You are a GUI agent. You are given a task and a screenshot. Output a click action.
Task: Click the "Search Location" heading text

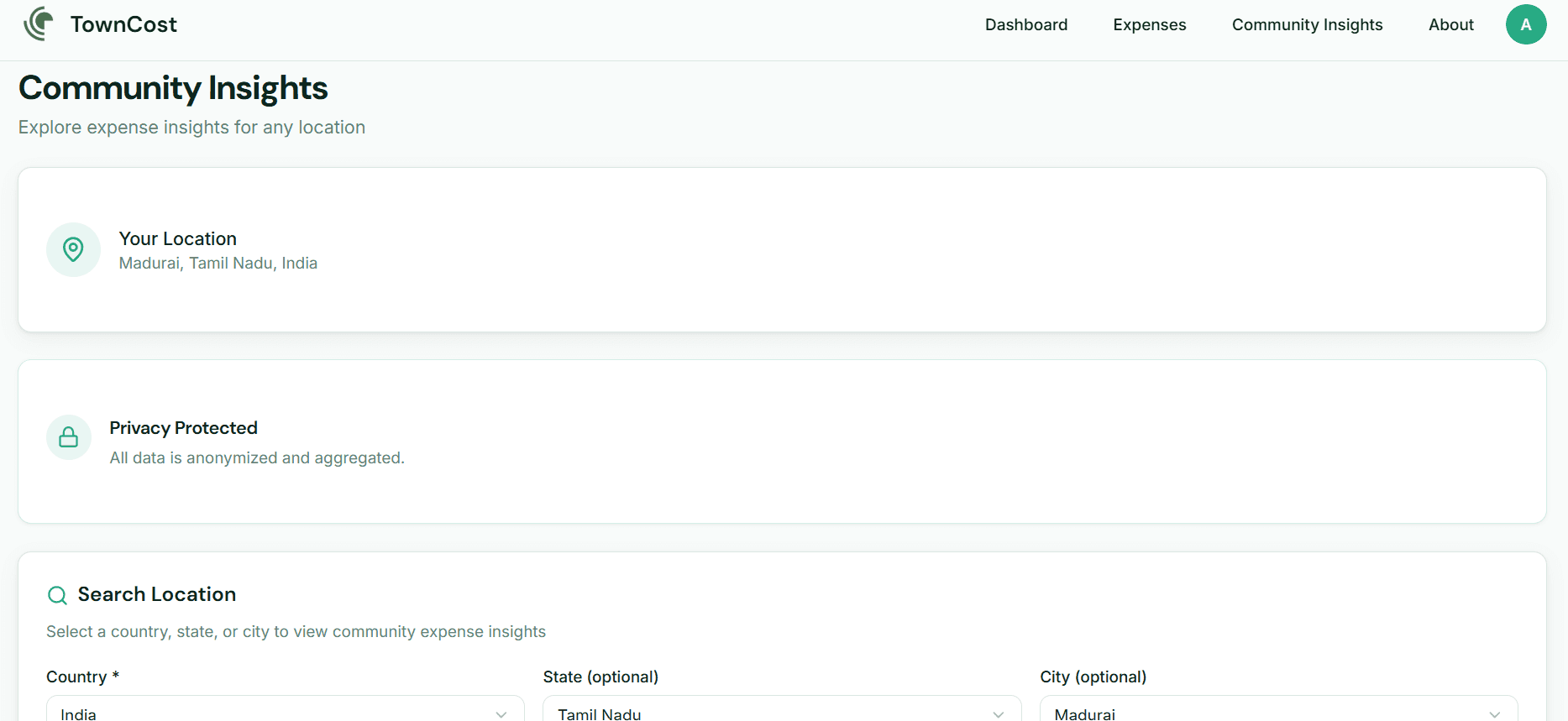(156, 594)
